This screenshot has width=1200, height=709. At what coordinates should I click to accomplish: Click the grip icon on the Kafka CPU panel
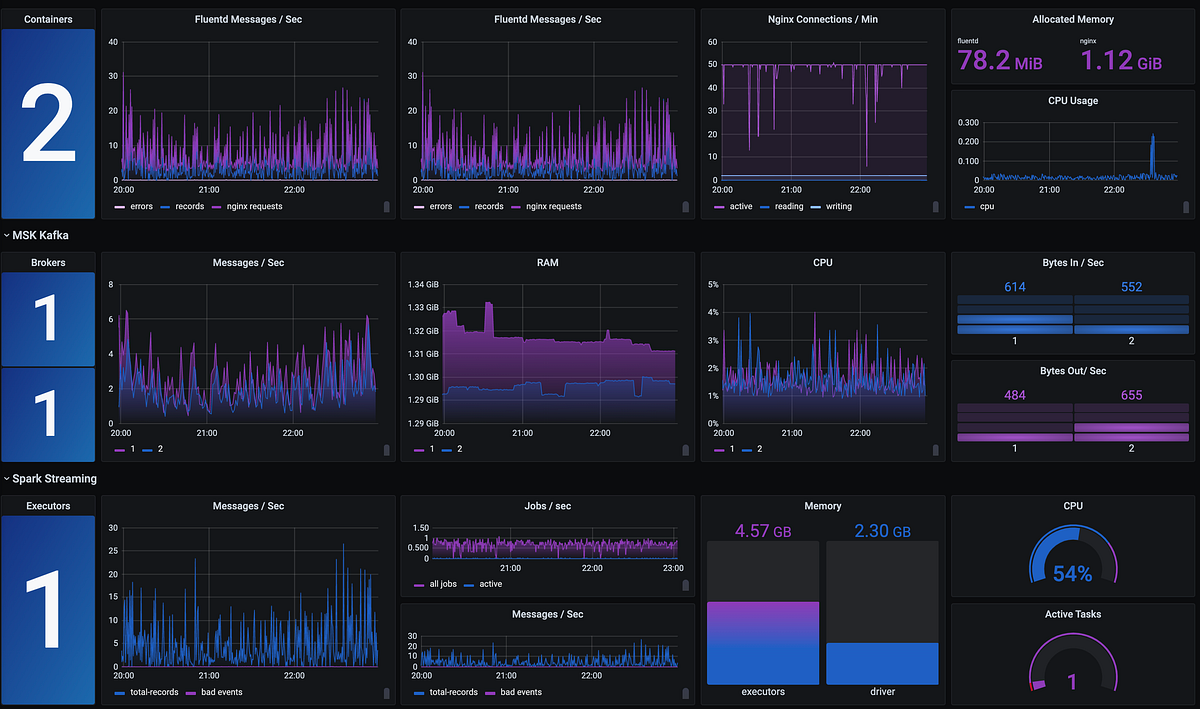click(936, 451)
